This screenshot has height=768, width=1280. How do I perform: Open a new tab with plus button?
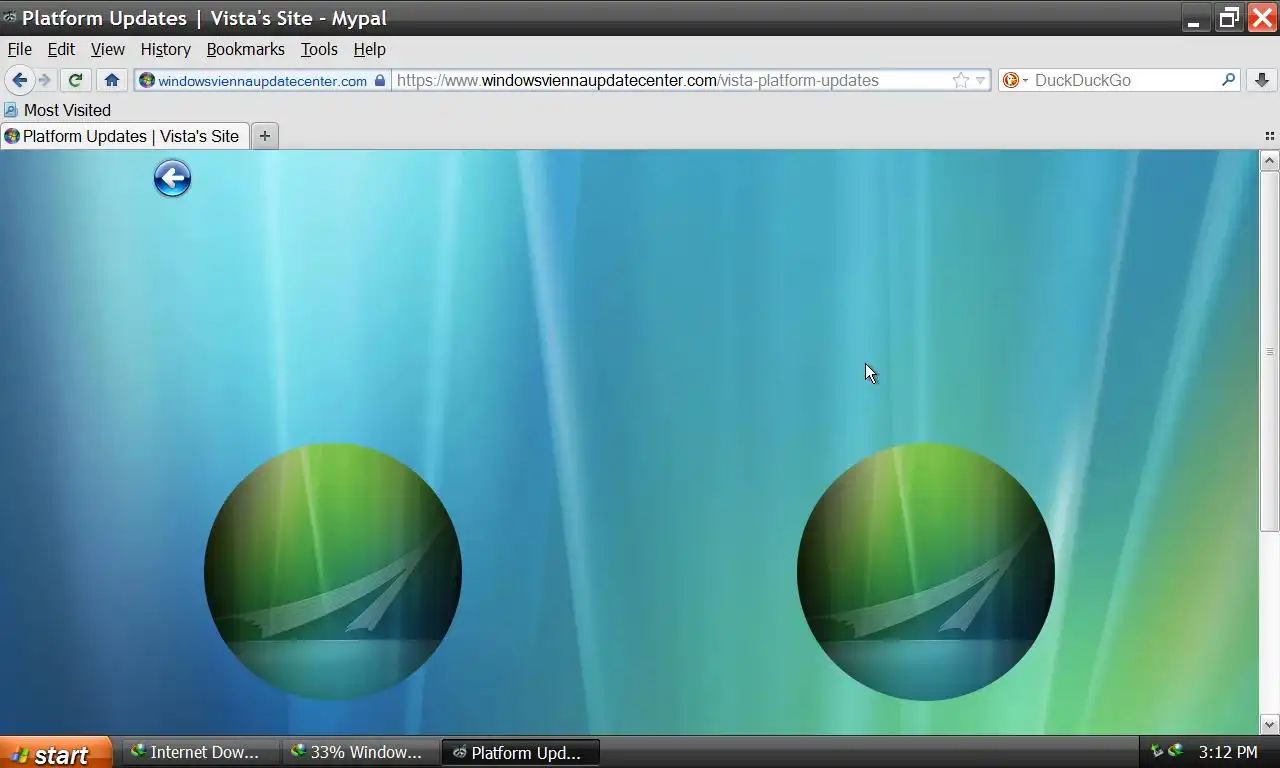click(264, 136)
